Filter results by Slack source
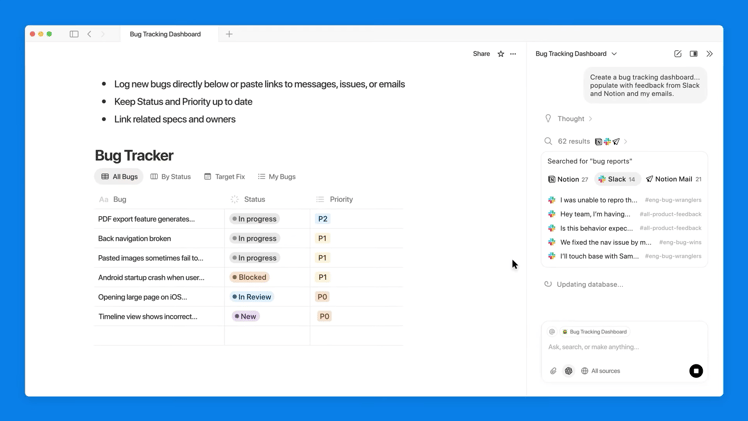The image size is (748, 421). click(x=617, y=179)
